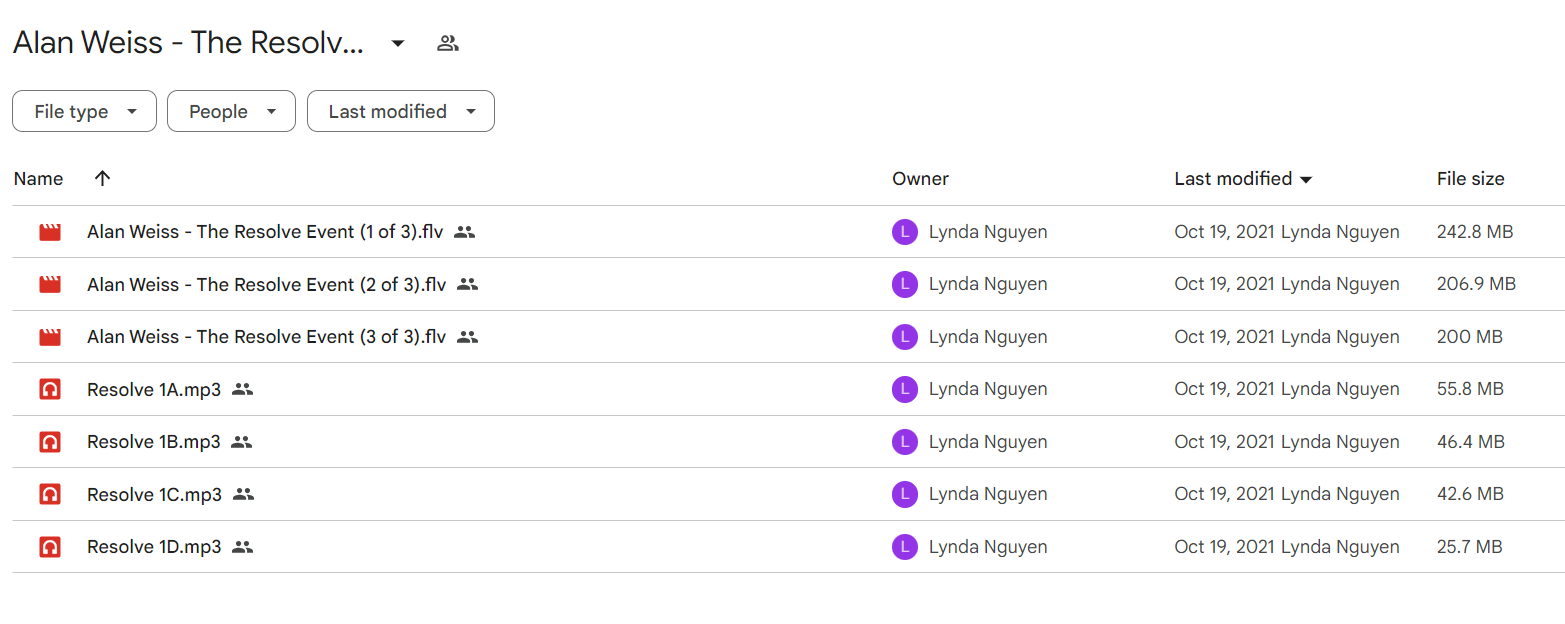
Task: Click the video icon for Resolve Event (1 of 3).flv
Action: [x=50, y=232]
